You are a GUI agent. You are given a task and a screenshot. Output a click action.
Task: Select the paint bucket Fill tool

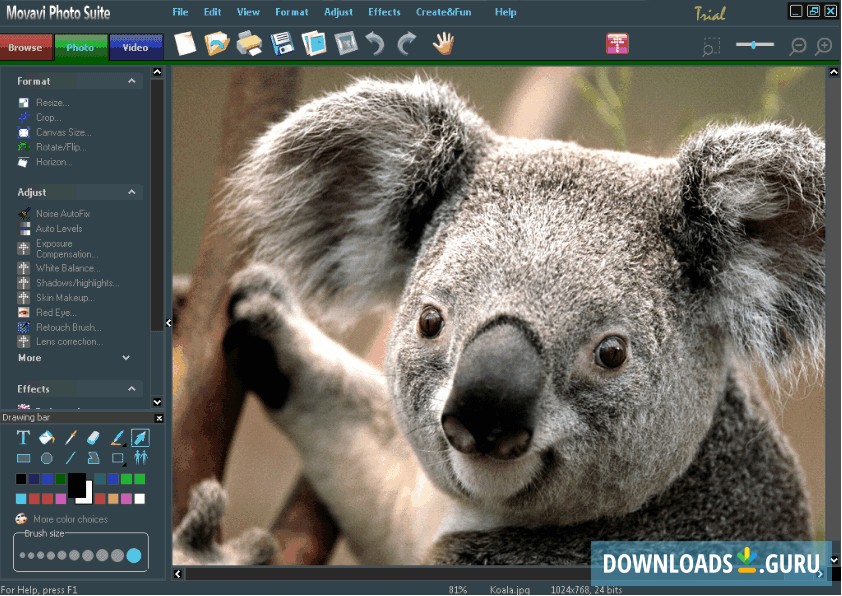(46, 437)
